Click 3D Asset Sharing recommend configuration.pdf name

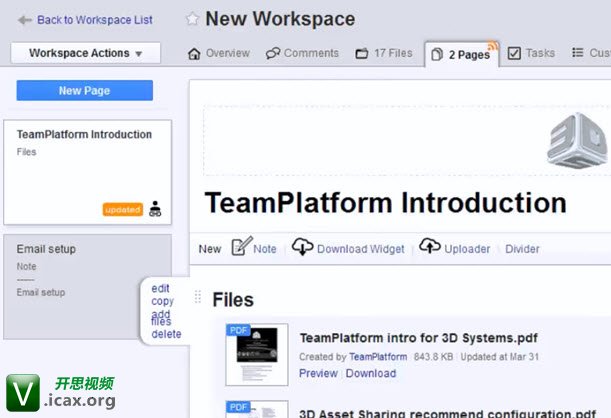pyautogui.click(x=447, y=413)
